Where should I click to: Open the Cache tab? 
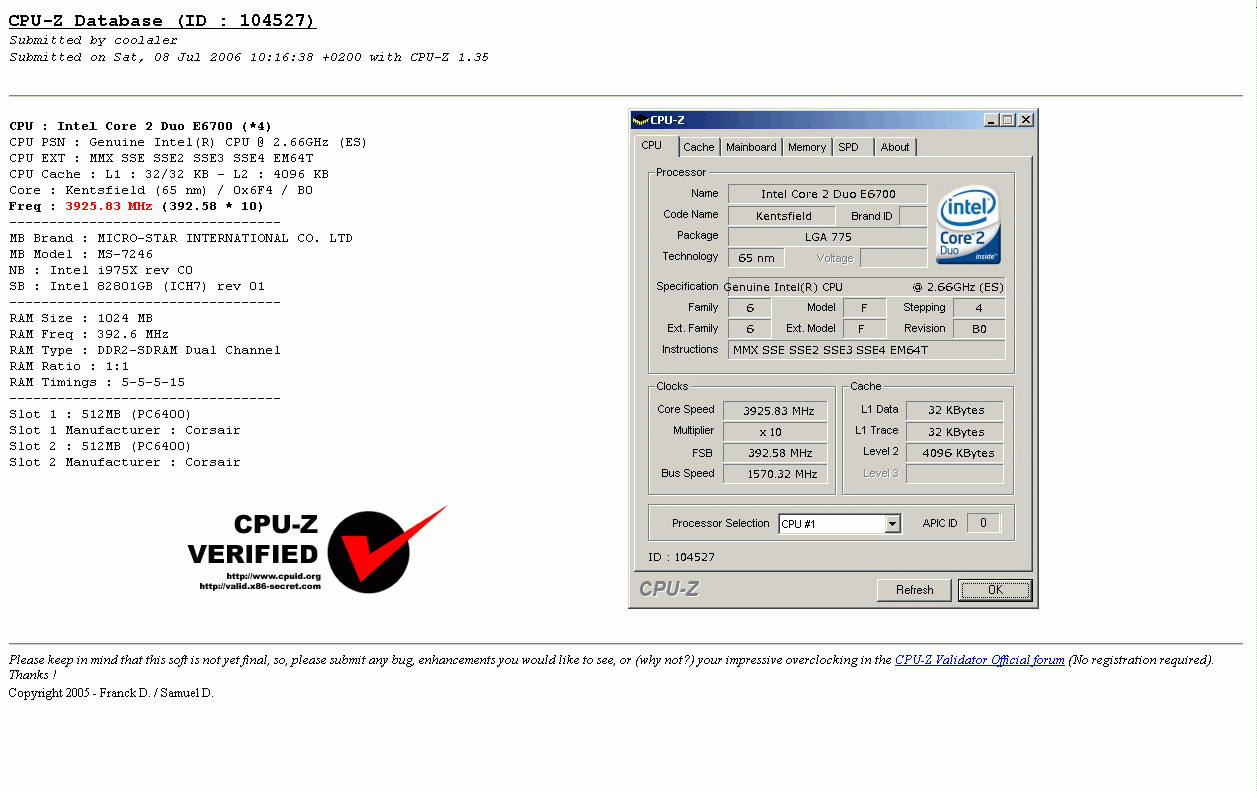[x=699, y=147]
